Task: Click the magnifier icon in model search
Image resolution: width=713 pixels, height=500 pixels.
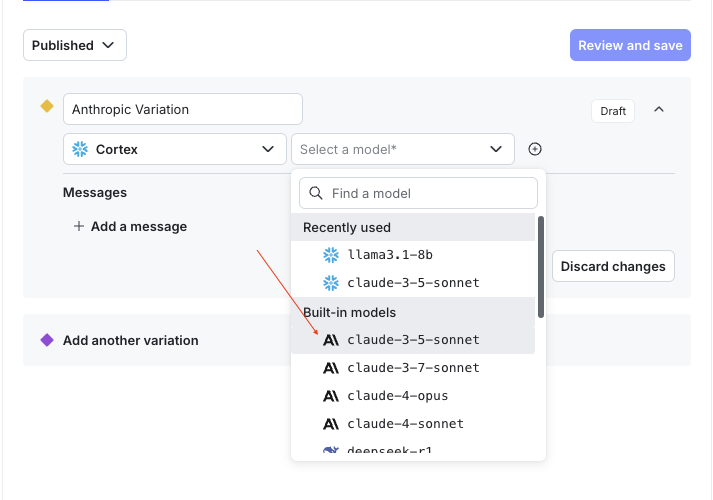Action: 316,193
